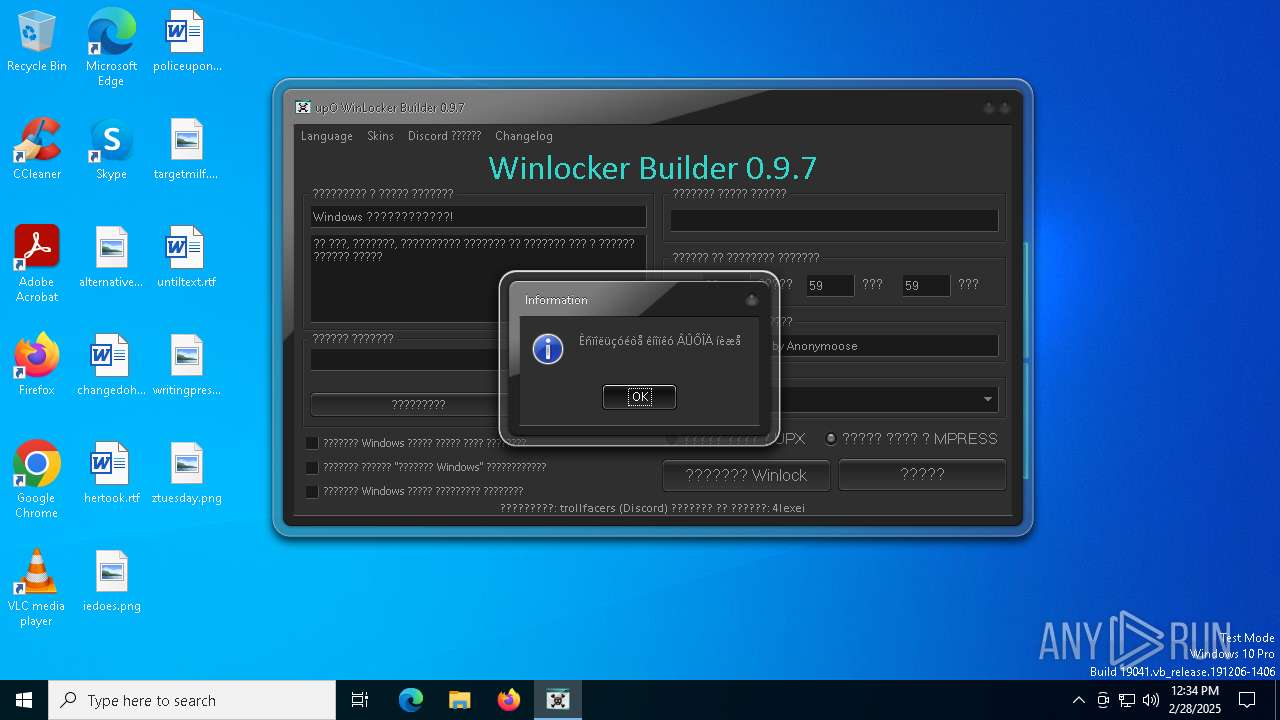The image size is (1280, 720).
Task: Click the '?????????' button on left panel
Action: [418, 405]
